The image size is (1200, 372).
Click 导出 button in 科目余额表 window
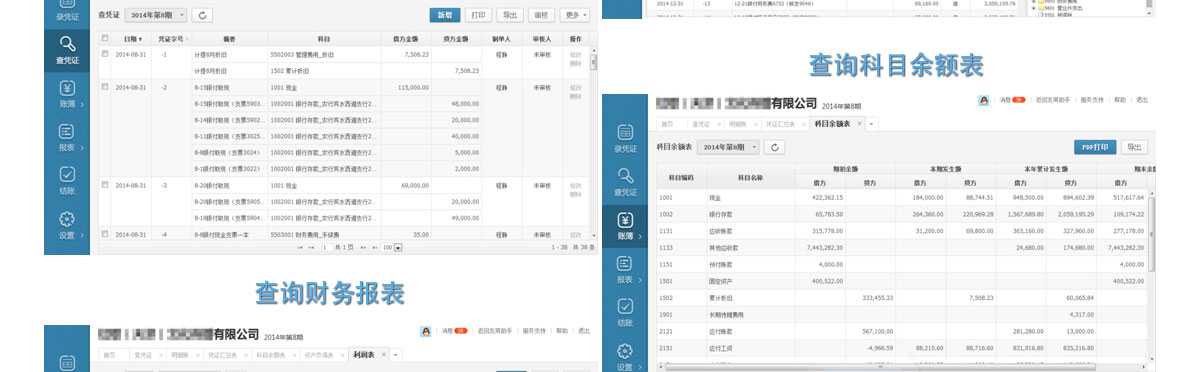tap(1134, 147)
